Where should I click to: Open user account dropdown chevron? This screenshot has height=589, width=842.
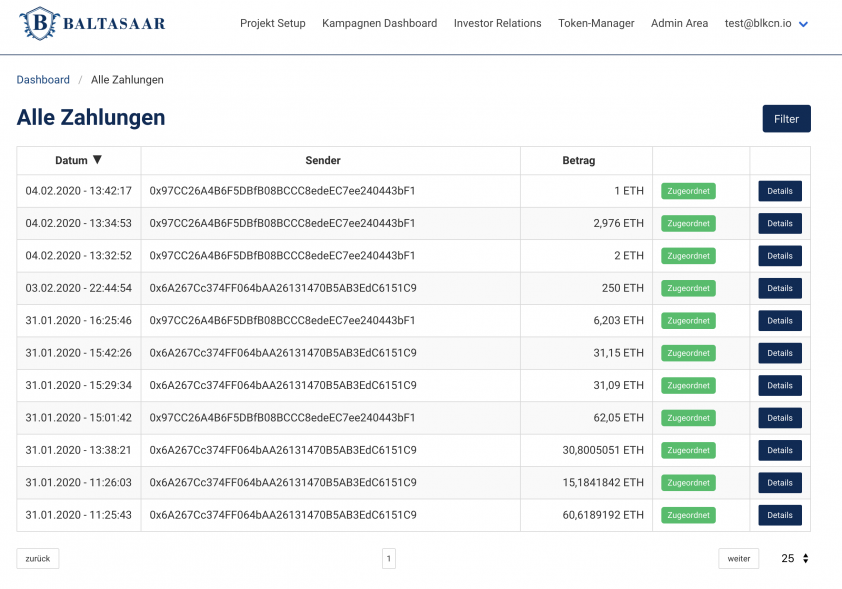(x=803, y=24)
